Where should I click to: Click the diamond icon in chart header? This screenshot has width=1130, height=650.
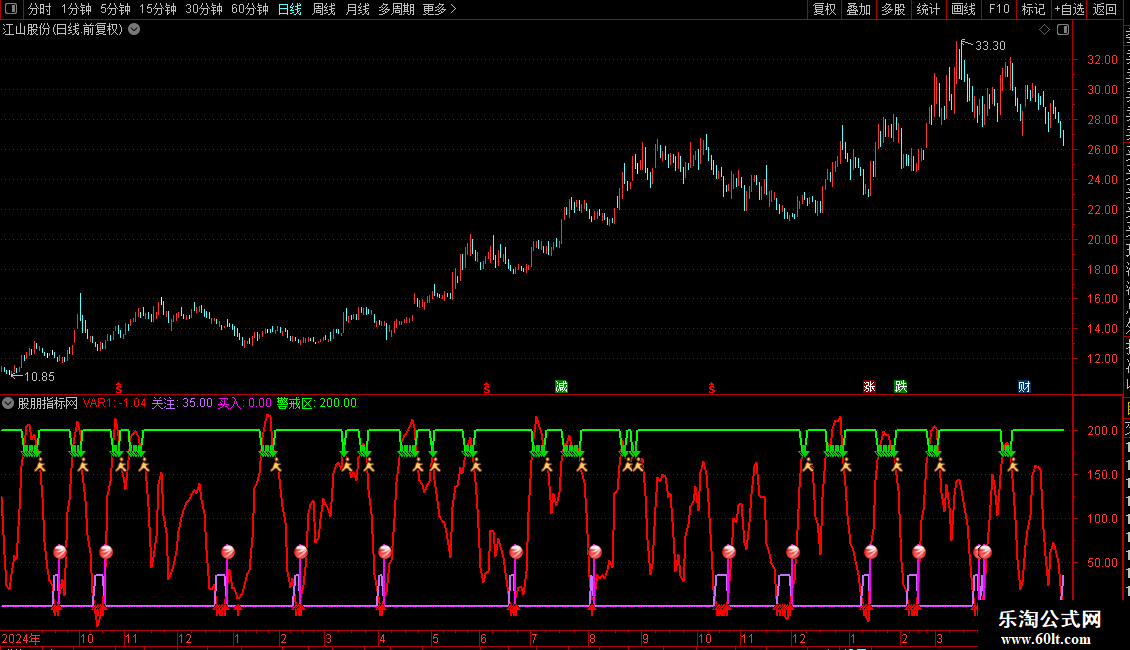click(1044, 30)
